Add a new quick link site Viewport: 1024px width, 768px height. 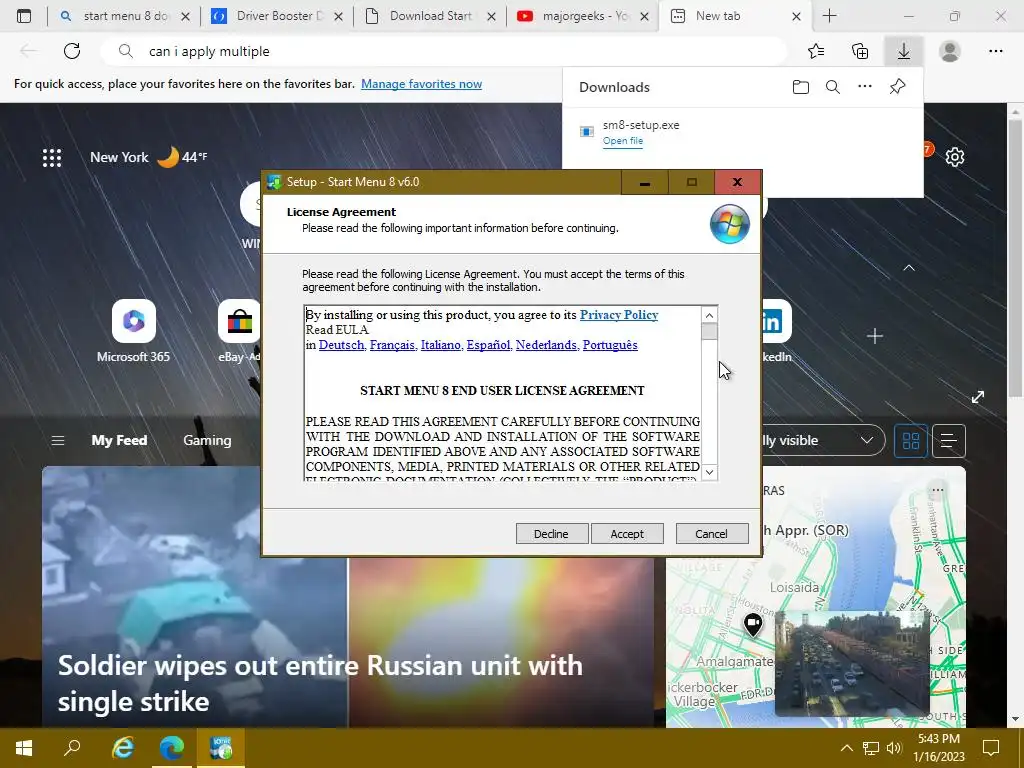pyautogui.click(x=874, y=336)
